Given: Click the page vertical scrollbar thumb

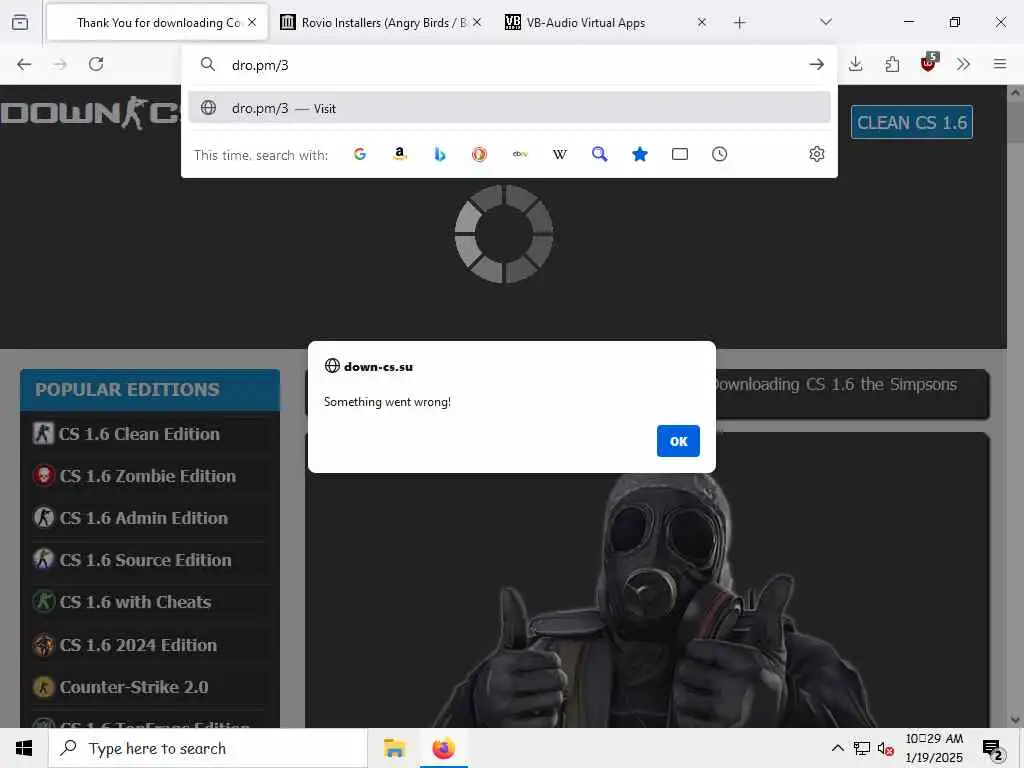Looking at the screenshot, I should 1015,121.
